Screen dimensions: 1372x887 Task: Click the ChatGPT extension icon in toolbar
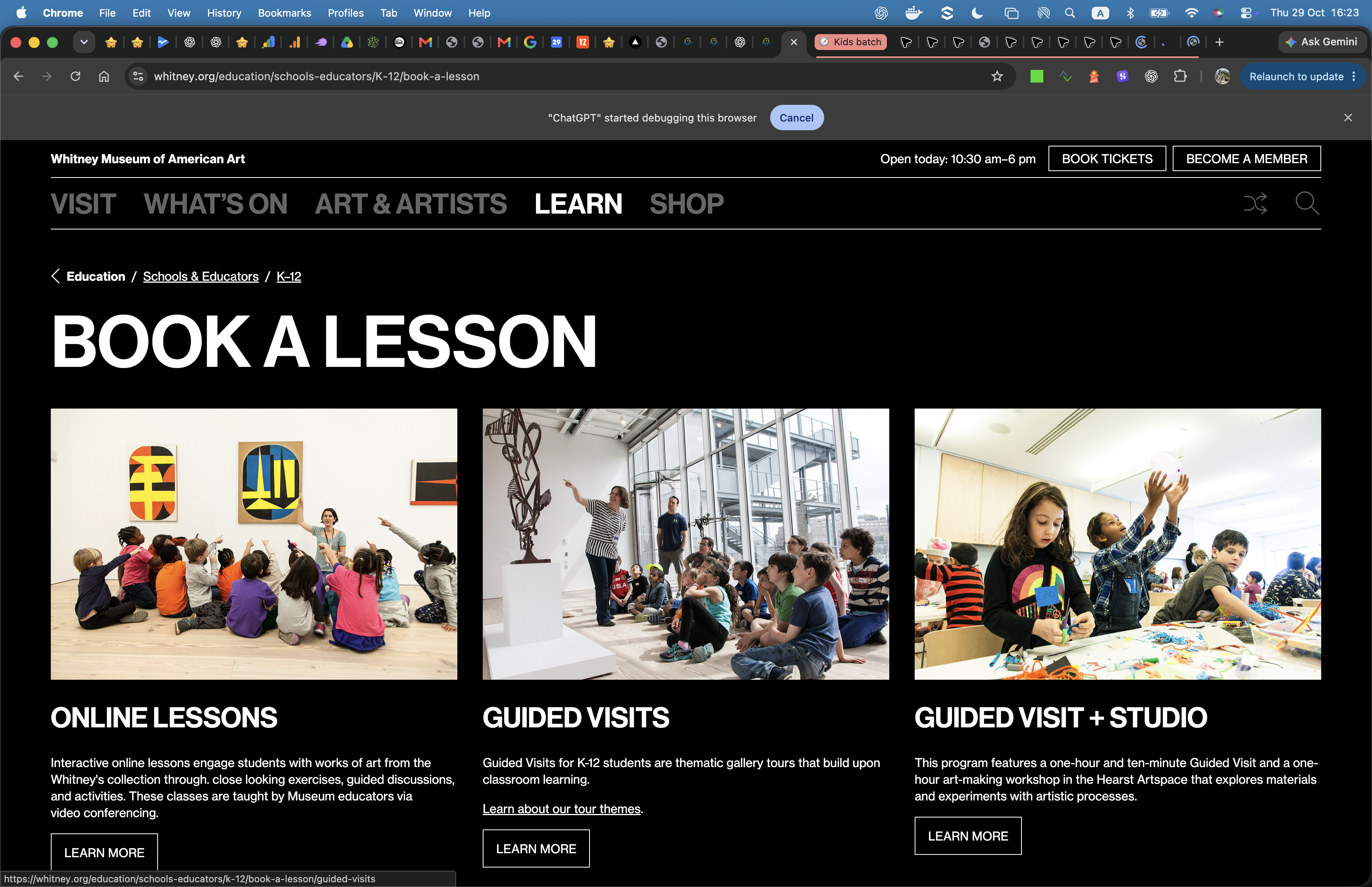(1151, 76)
